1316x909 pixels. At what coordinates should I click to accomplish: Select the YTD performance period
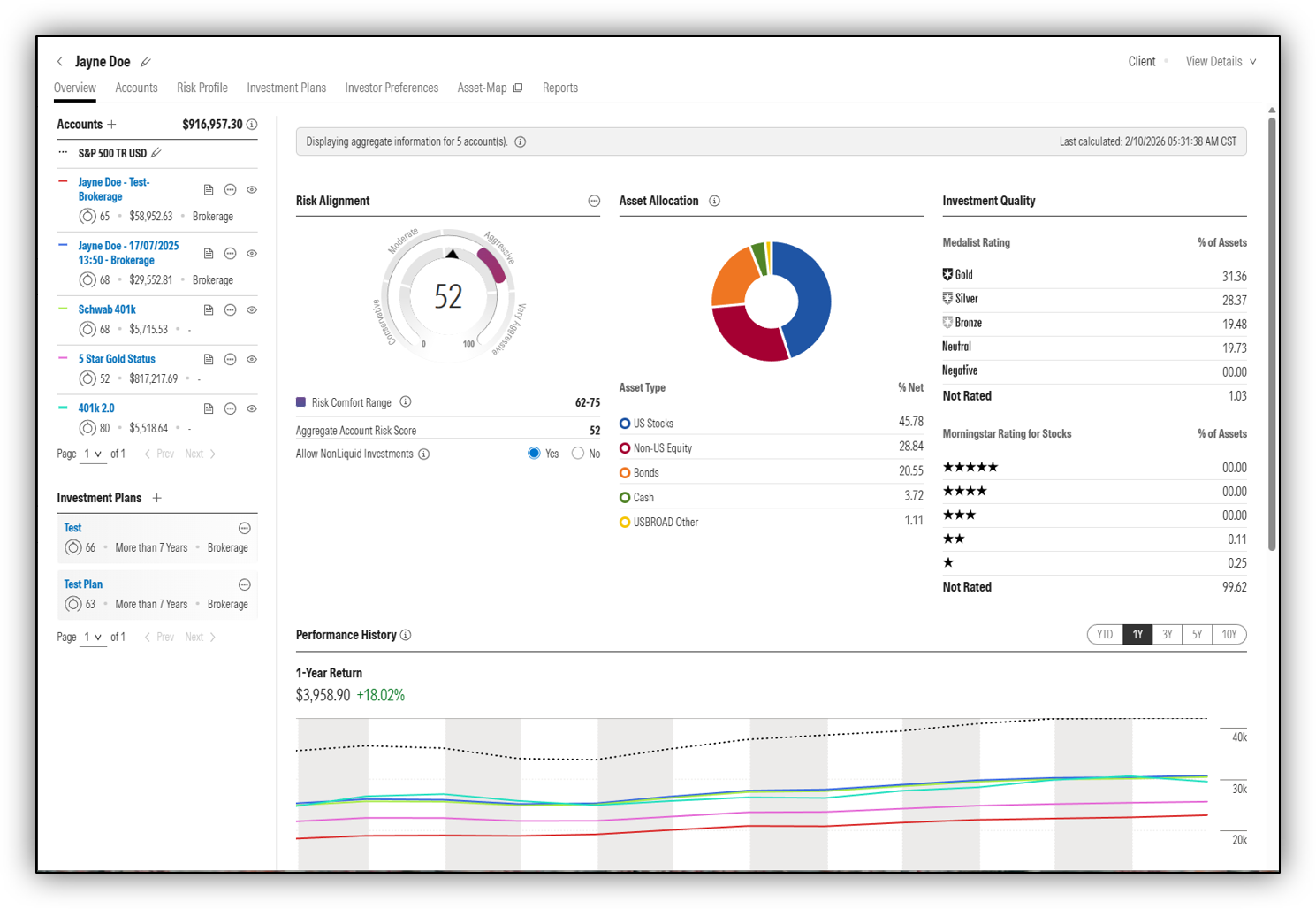click(x=1105, y=635)
